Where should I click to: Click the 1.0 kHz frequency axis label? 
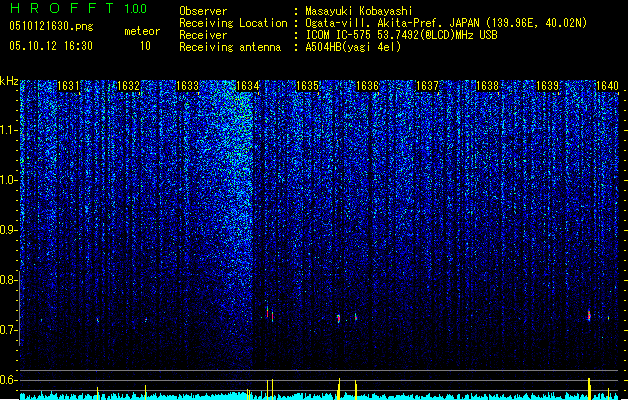click(9, 180)
